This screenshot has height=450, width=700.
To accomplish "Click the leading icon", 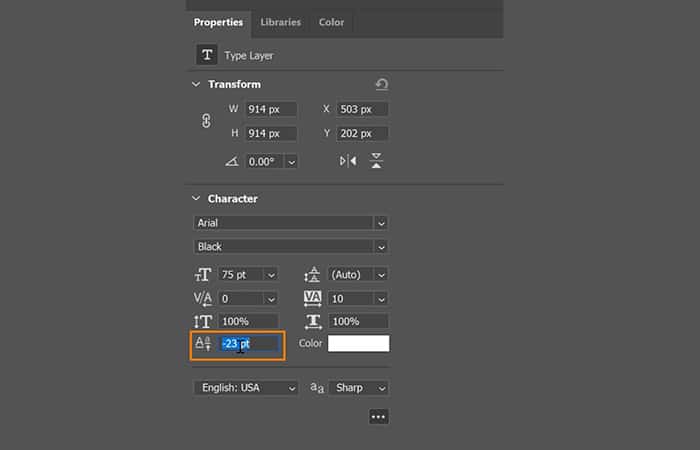I will 311,274.
